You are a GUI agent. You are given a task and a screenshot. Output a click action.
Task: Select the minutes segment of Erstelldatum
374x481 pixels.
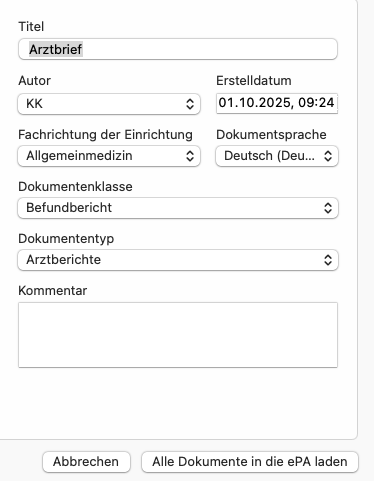(x=325, y=103)
